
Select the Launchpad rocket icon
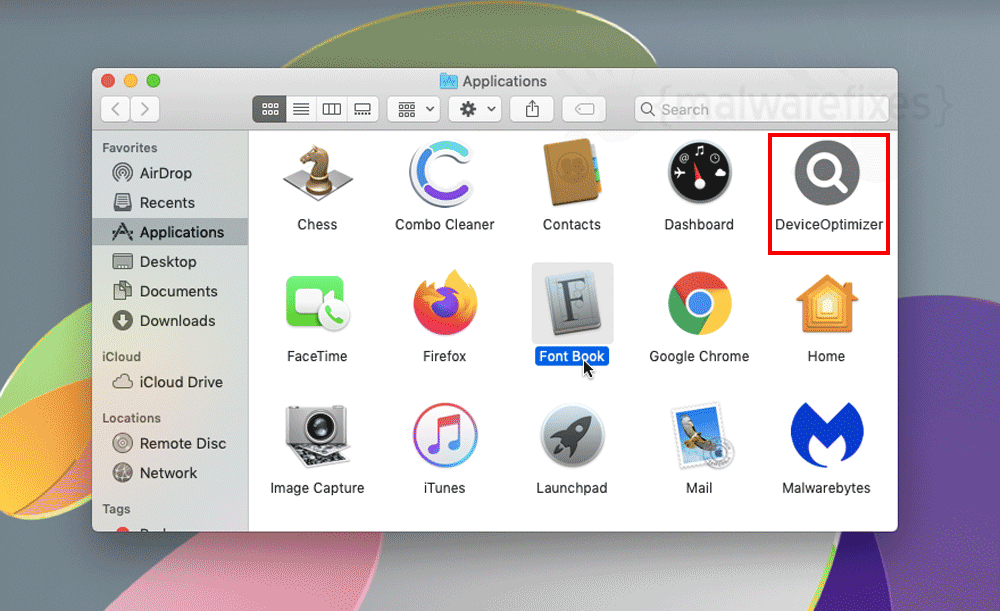click(572, 436)
